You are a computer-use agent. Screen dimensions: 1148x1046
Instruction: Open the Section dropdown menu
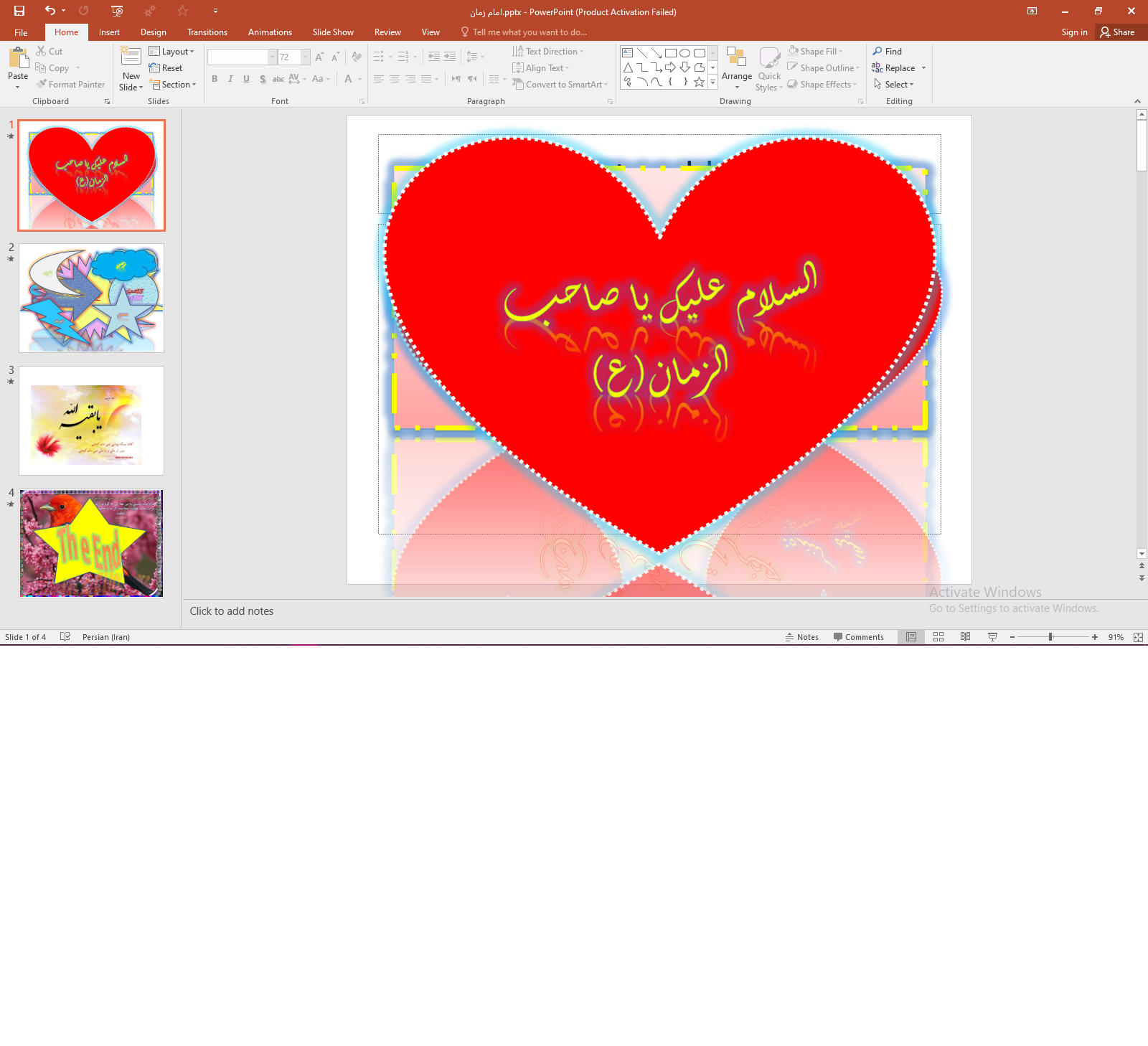click(x=173, y=85)
